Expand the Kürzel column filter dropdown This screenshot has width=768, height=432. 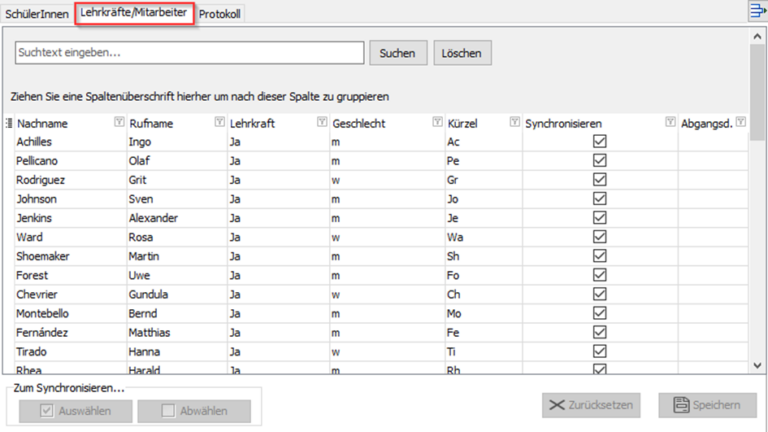click(514, 122)
